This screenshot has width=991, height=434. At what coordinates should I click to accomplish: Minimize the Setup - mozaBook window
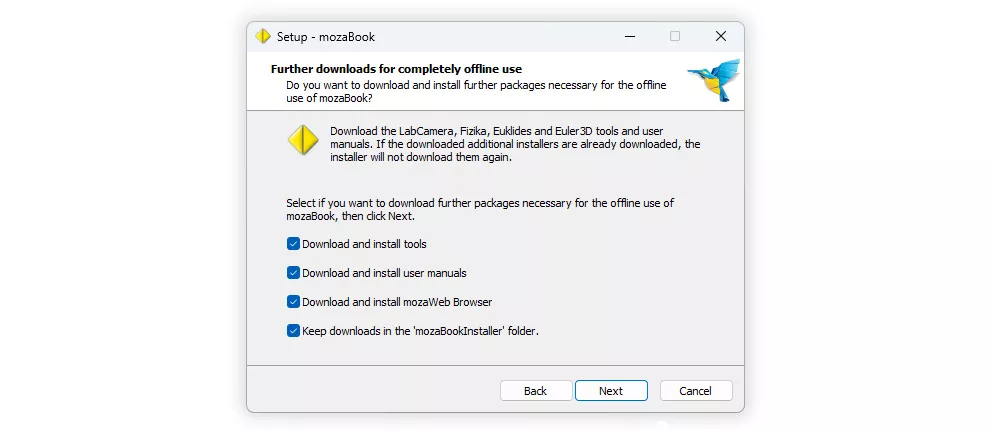click(x=629, y=37)
